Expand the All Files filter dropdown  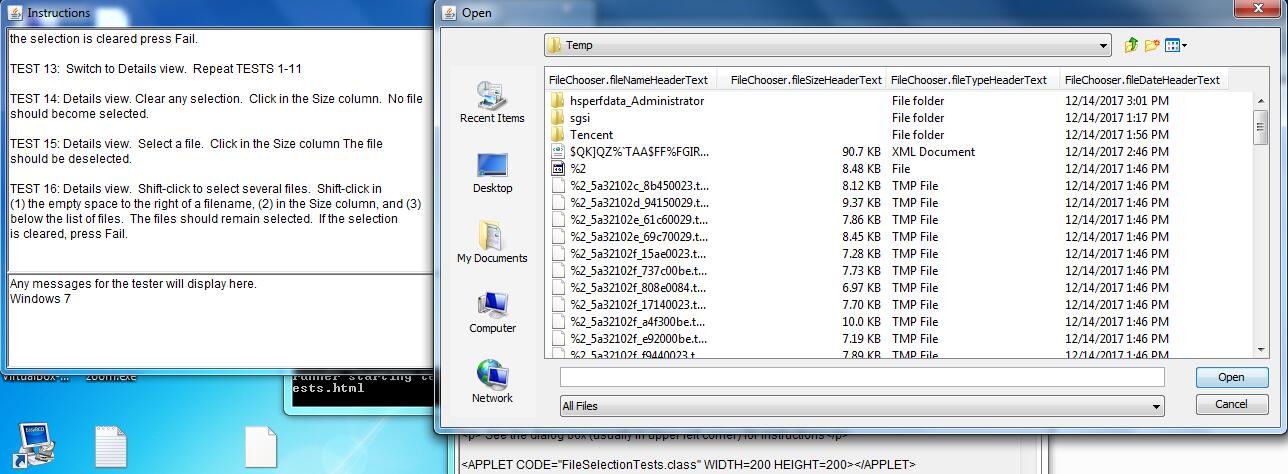pyautogui.click(x=1156, y=407)
